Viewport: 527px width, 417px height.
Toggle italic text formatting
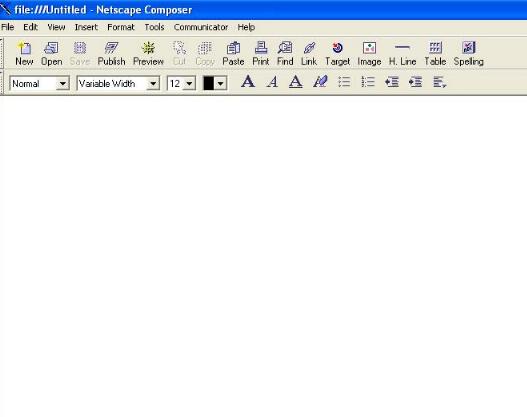coord(272,82)
